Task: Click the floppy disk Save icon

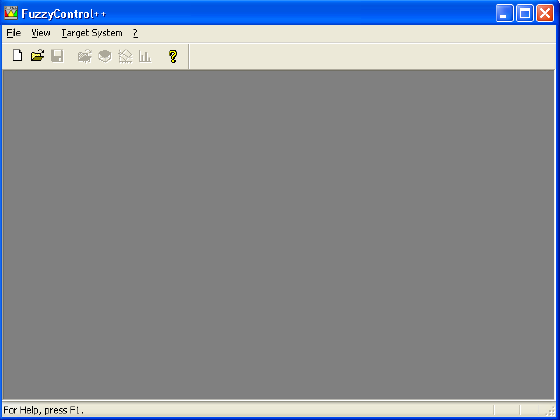Action: tap(57, 56)
